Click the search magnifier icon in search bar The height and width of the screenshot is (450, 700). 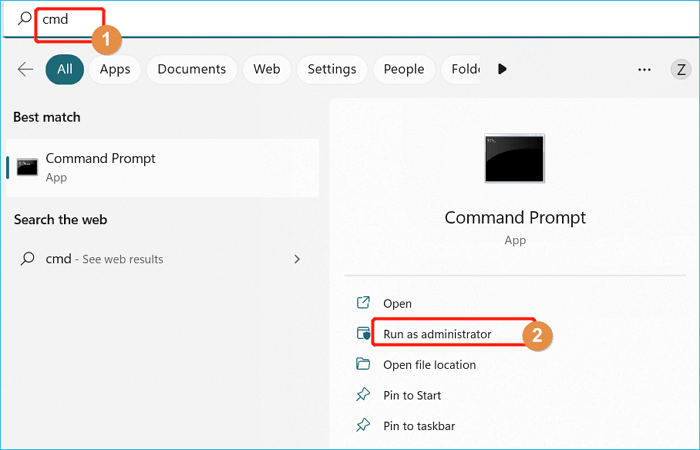coord(25,20)
